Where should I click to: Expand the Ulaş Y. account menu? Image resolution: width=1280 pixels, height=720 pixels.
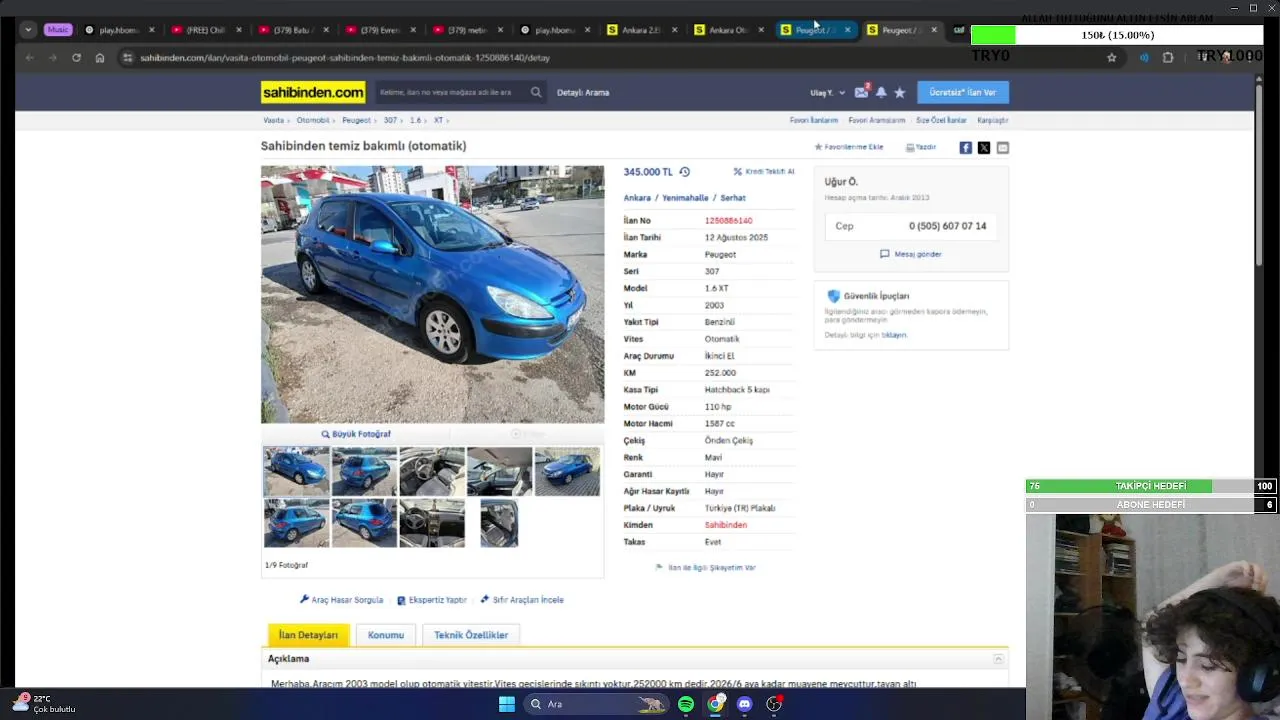click(x=827, y=93)
